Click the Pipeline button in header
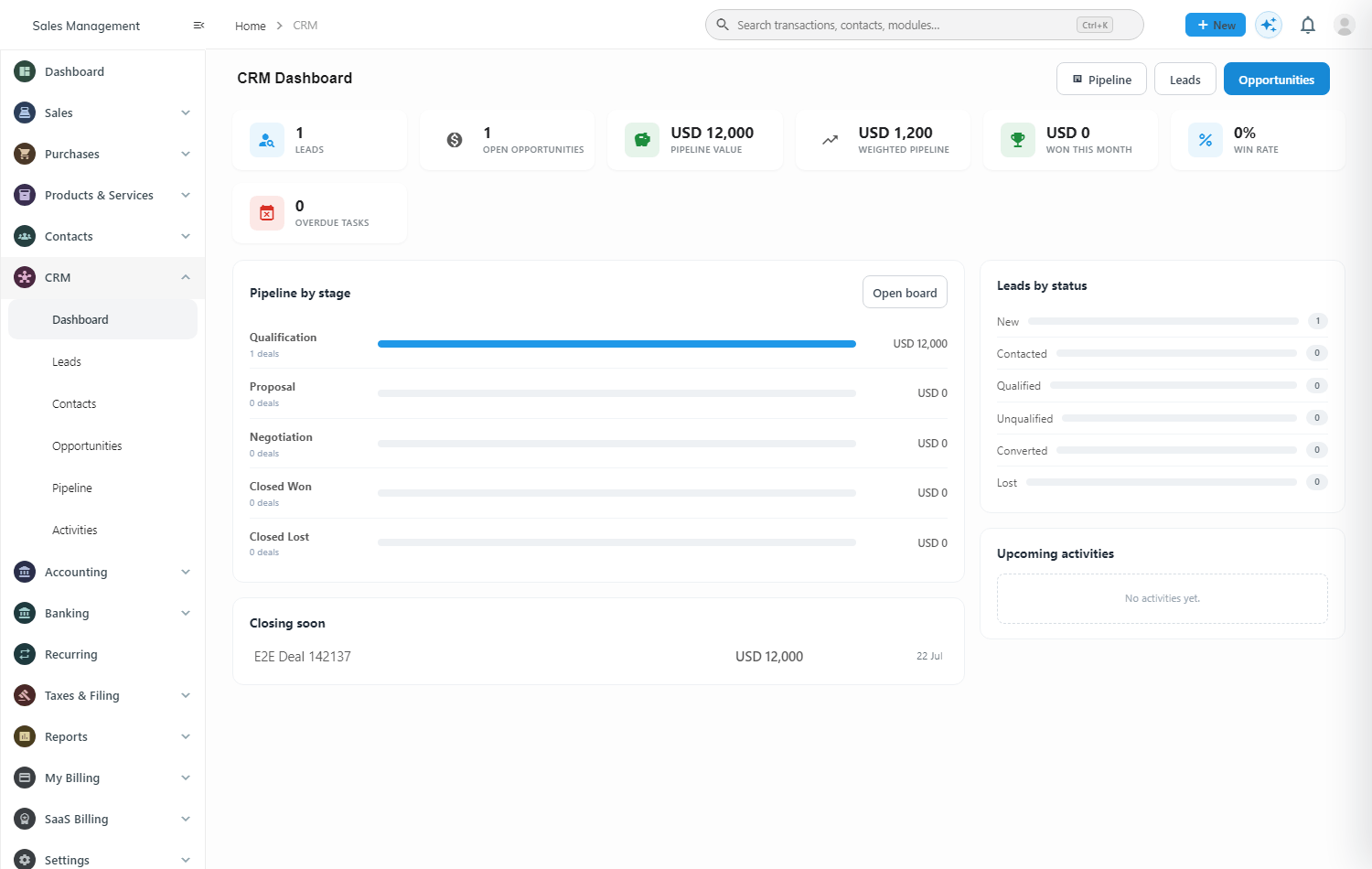Viewport: 1372px width, 869px height. tap(1101, 79)
